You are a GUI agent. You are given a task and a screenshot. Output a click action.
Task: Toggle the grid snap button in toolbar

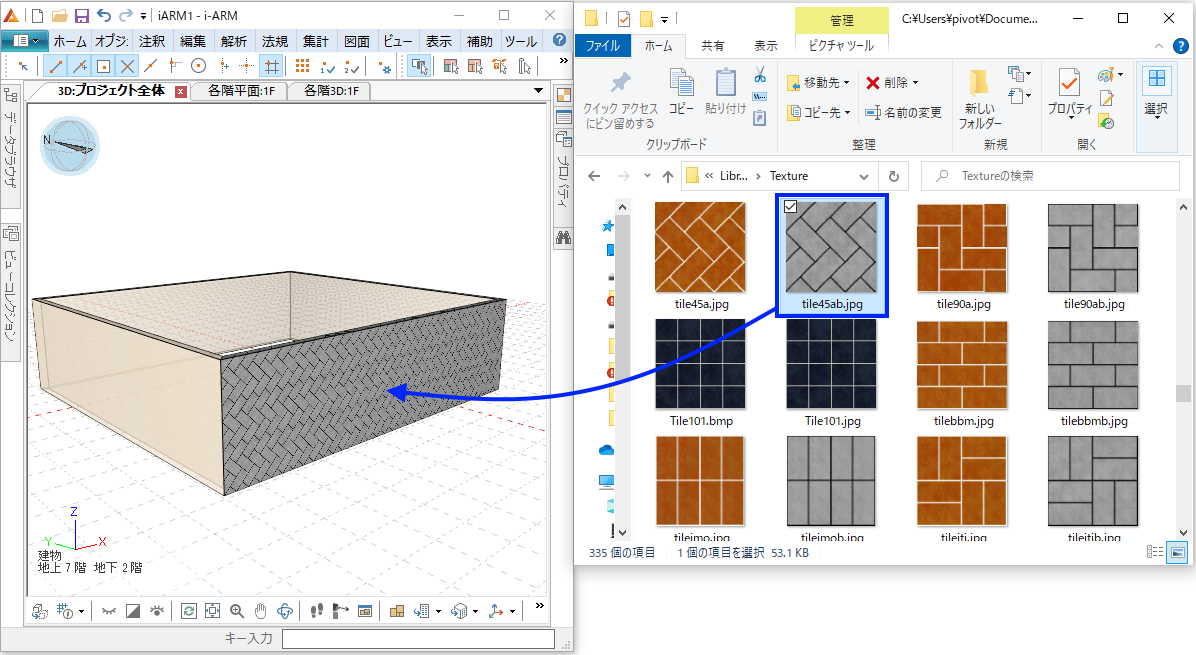(270, 66)
